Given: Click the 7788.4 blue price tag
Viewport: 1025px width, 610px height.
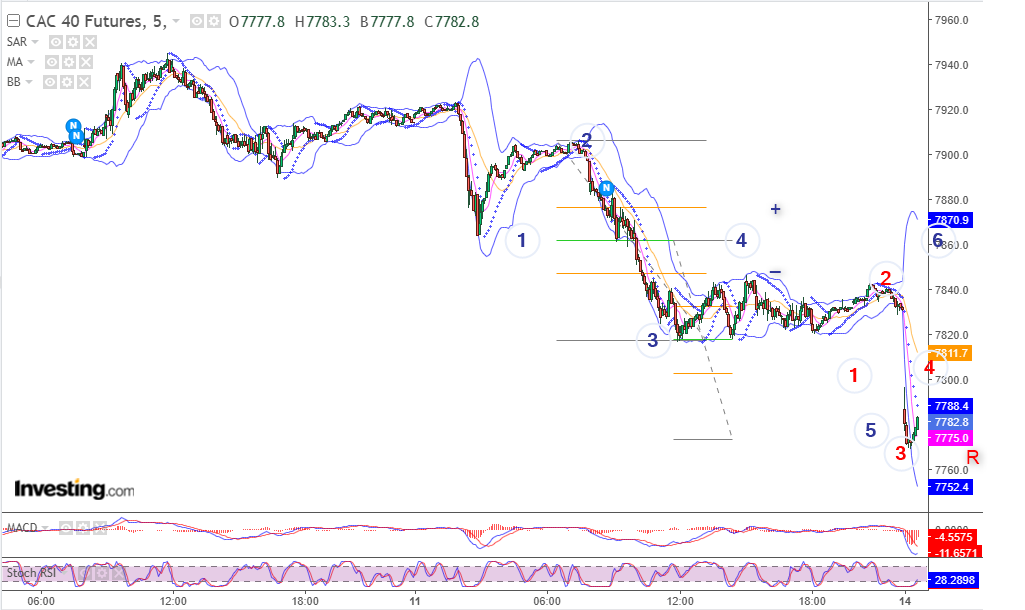Looking at the screenshot, I should click(x=951, y=406).
